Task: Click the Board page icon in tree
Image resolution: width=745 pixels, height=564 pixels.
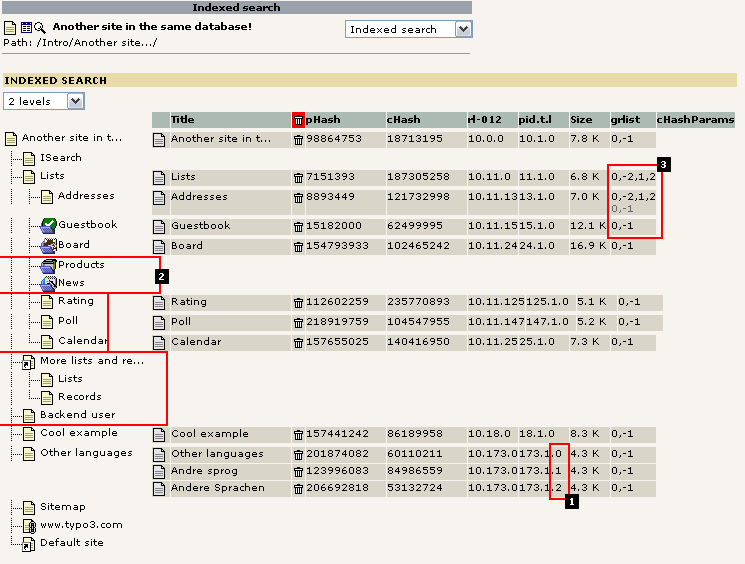Action: click(48, 245)
